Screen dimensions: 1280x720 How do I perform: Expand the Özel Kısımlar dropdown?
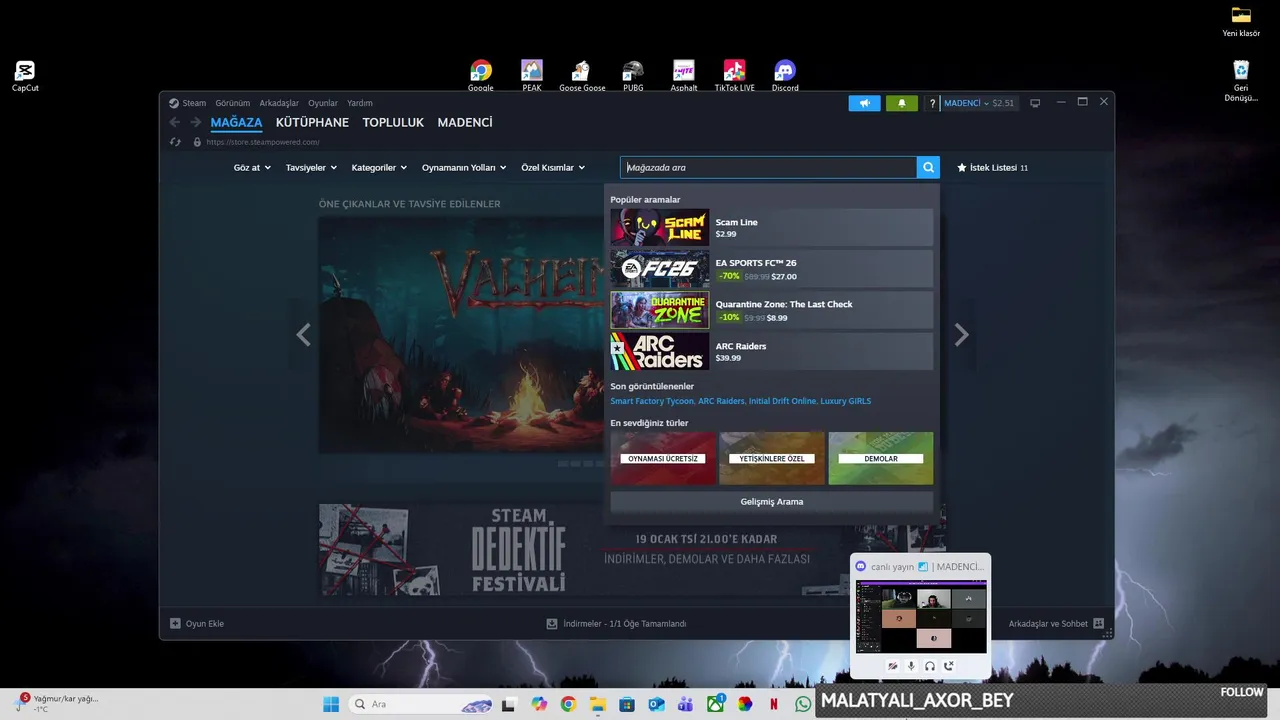click(x=553, y=167)
